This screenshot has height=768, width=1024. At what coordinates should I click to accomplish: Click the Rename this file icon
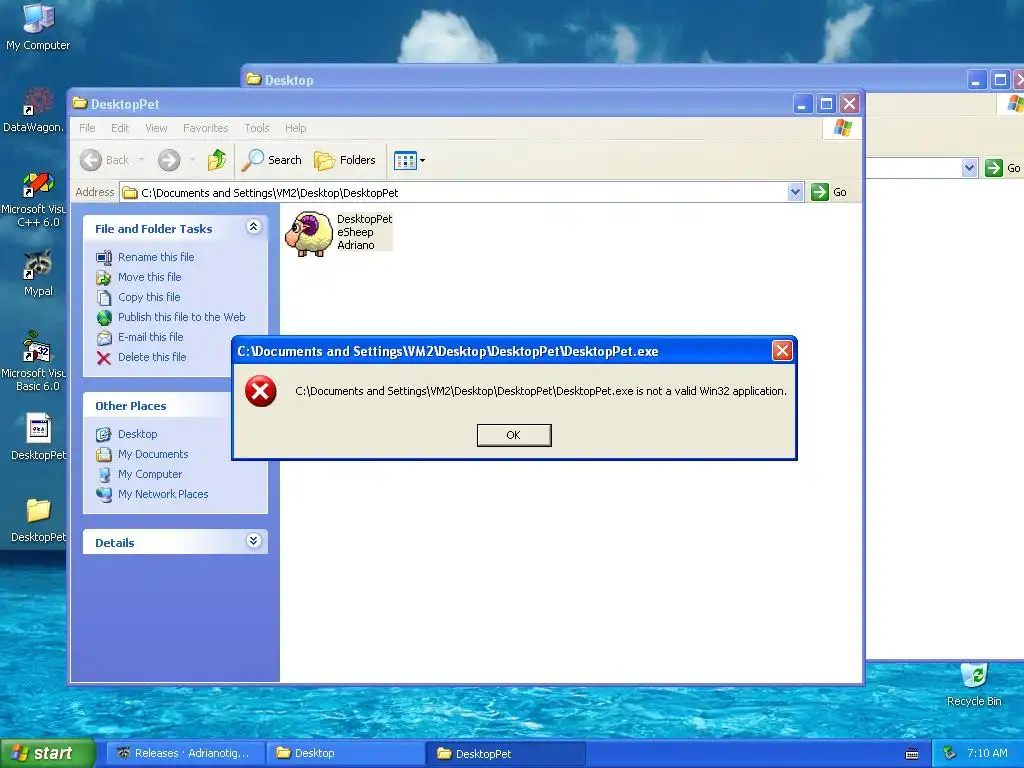(x=104, y=257)
